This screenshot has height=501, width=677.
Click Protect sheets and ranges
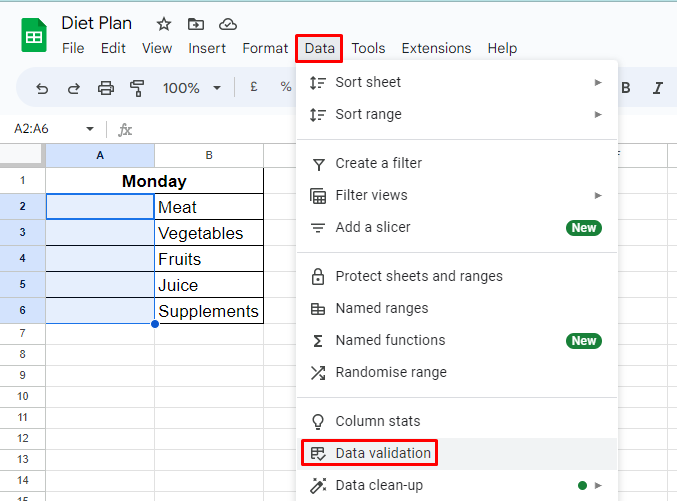[418, 276]
